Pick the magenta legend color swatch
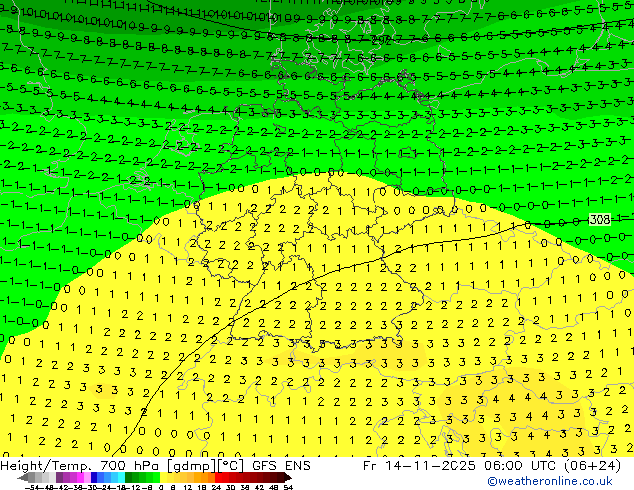This screenshot has height=490, width=634. point(80,477)
